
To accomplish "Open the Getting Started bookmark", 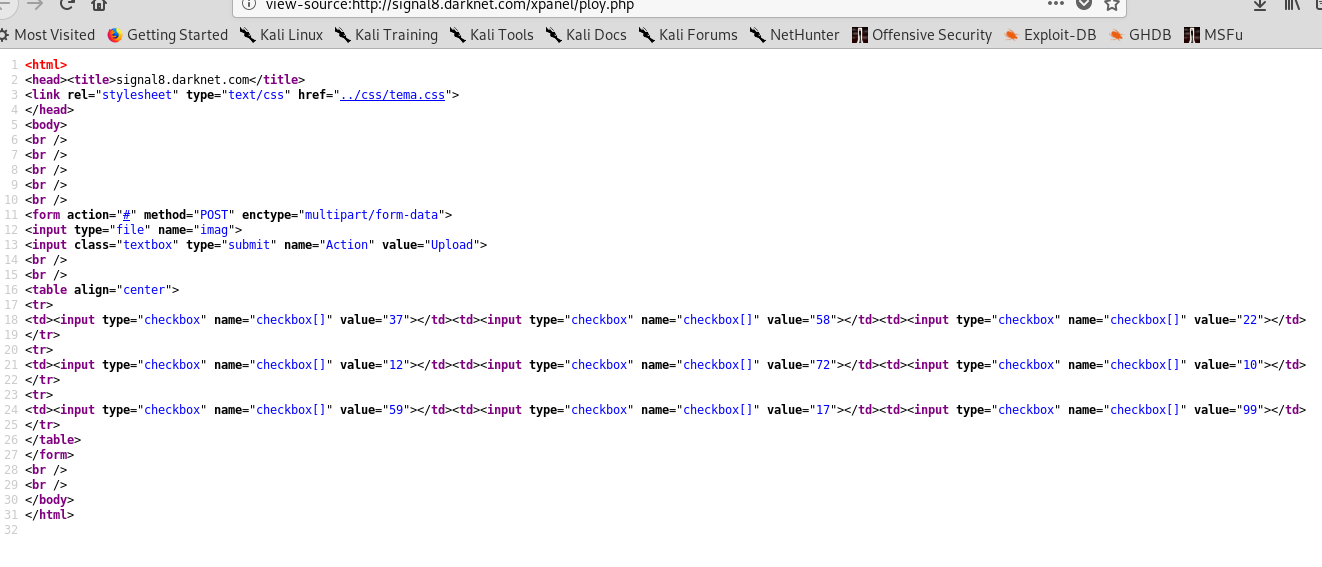I will click(x=167, y=35).
